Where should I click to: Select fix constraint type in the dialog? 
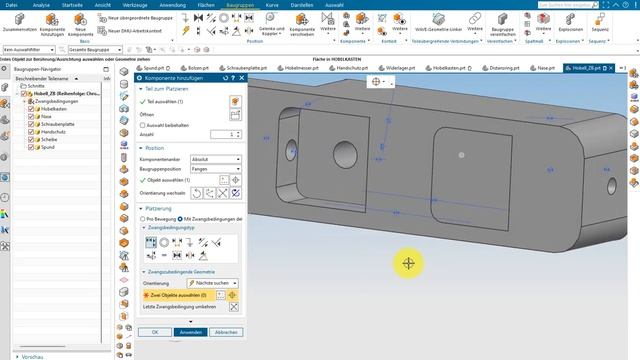(x=190, y=242)
